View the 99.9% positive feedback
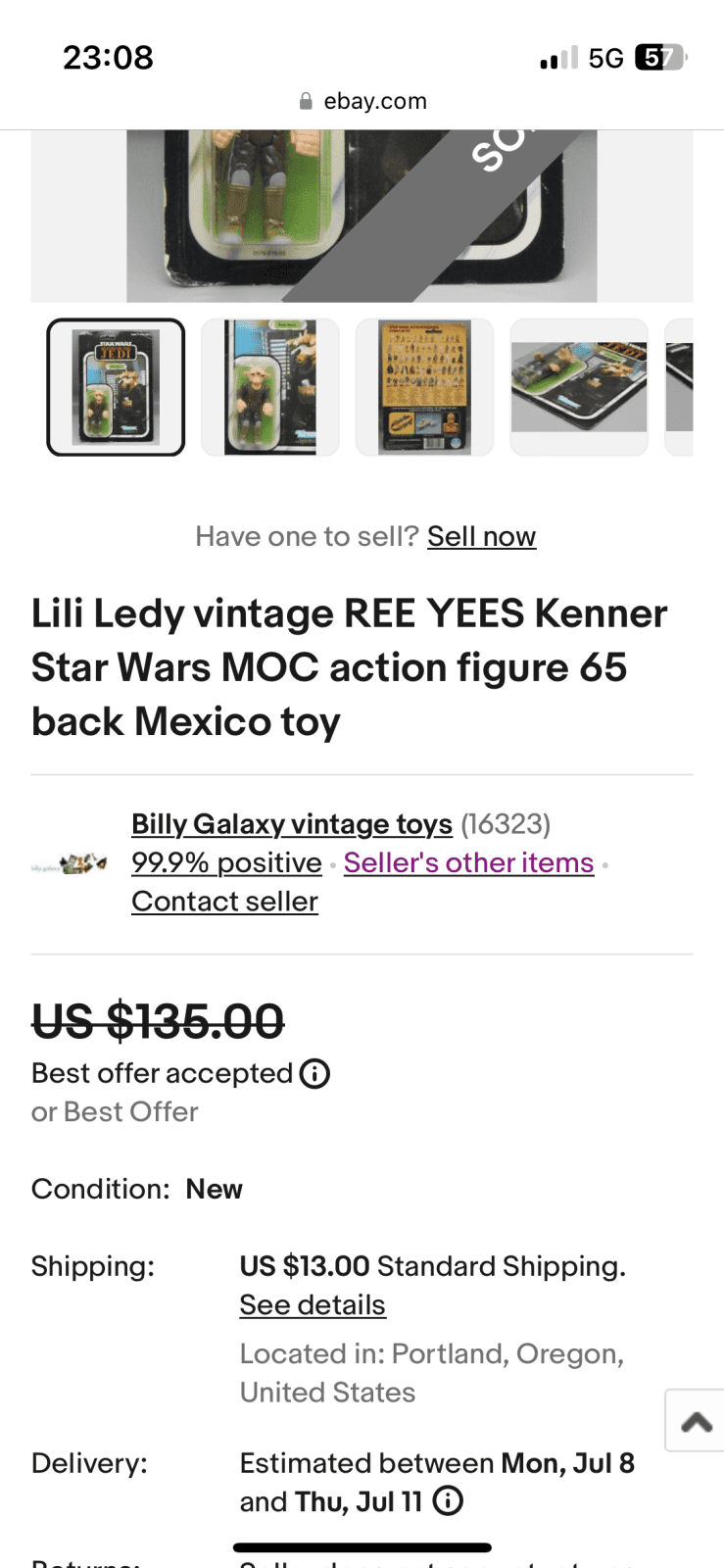This screenshot has height=1568, width=724. [x=226, y=863]
